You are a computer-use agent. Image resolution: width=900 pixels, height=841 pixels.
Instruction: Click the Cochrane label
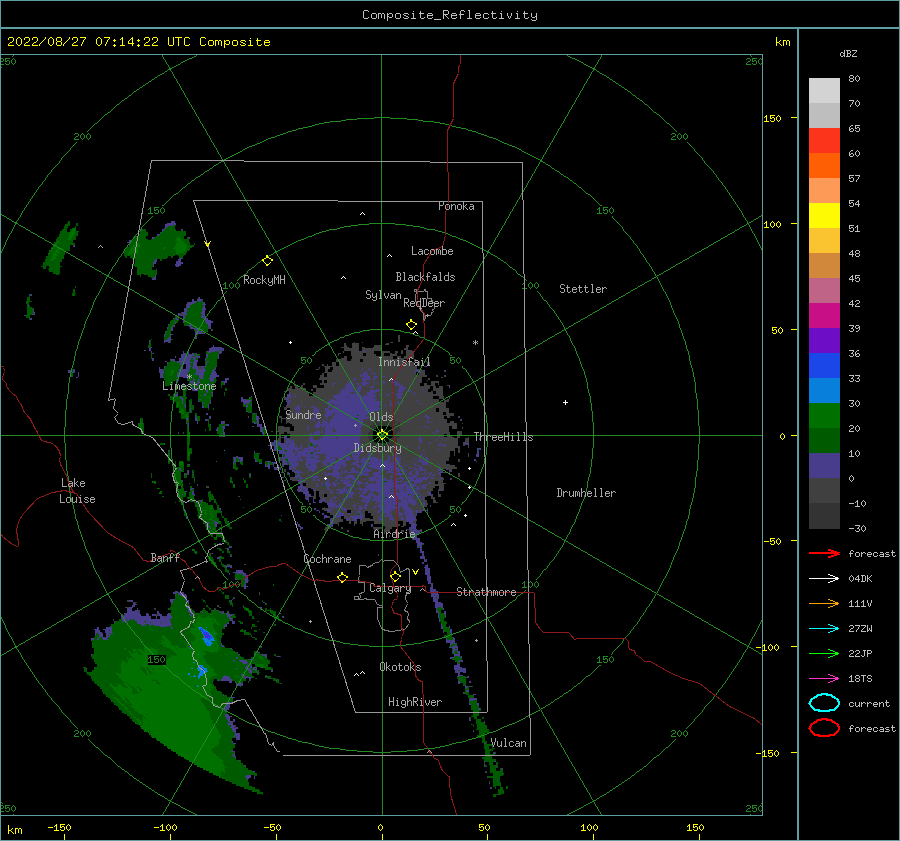tap(327, 559)
